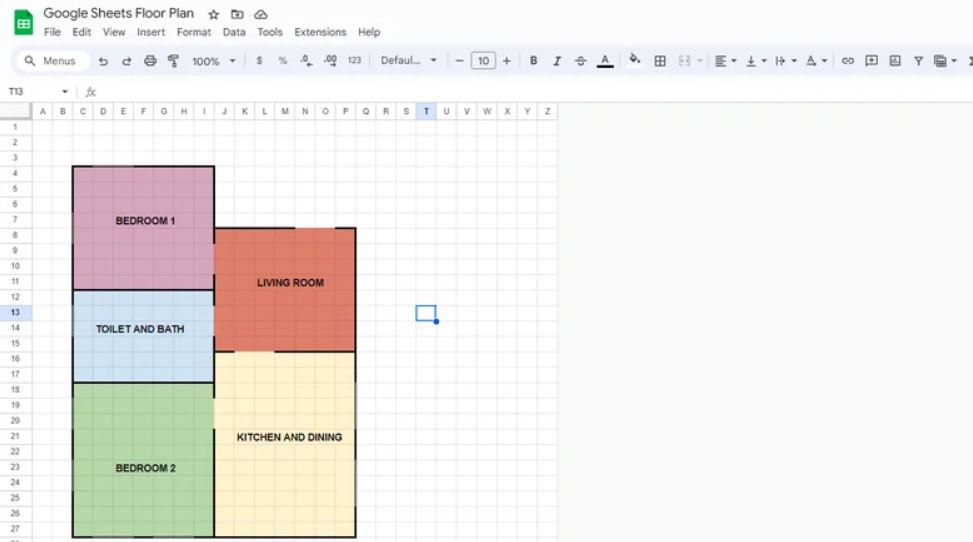
Task: Check the cloud save status icon
Action: (x=261, y=14)
